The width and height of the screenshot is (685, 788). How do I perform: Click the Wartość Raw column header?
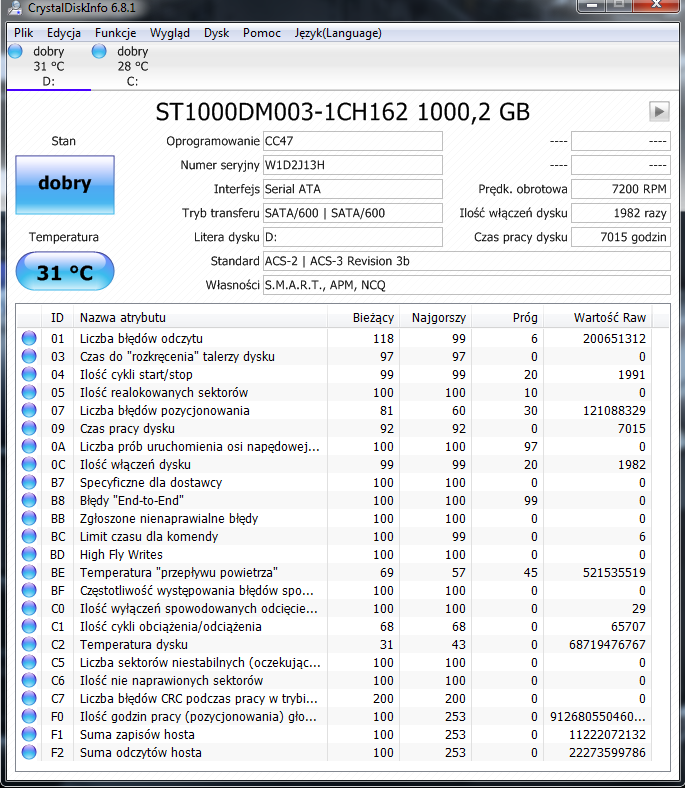click(x=598, y=318)
